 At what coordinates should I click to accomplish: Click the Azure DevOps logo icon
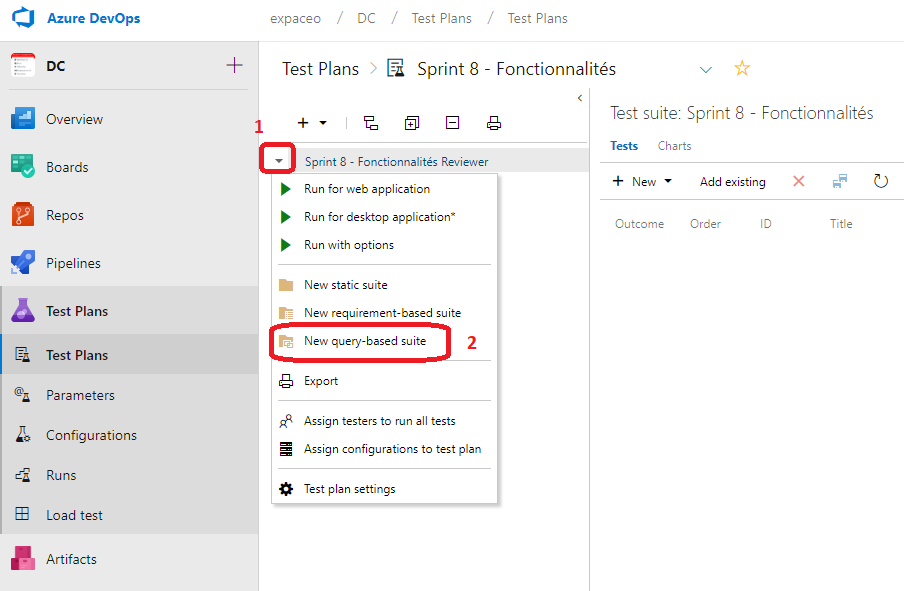click(x=23, y=17)
